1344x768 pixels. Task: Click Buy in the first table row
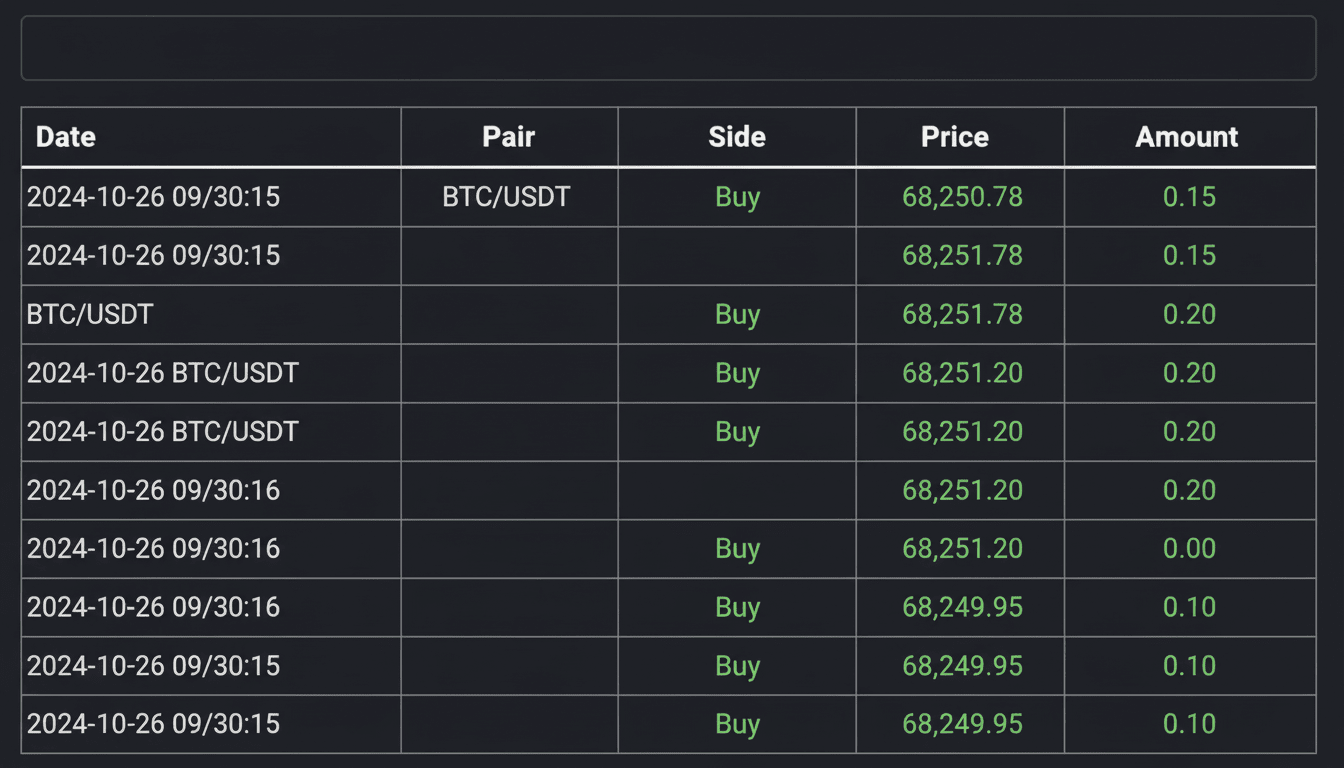point(738,197)
